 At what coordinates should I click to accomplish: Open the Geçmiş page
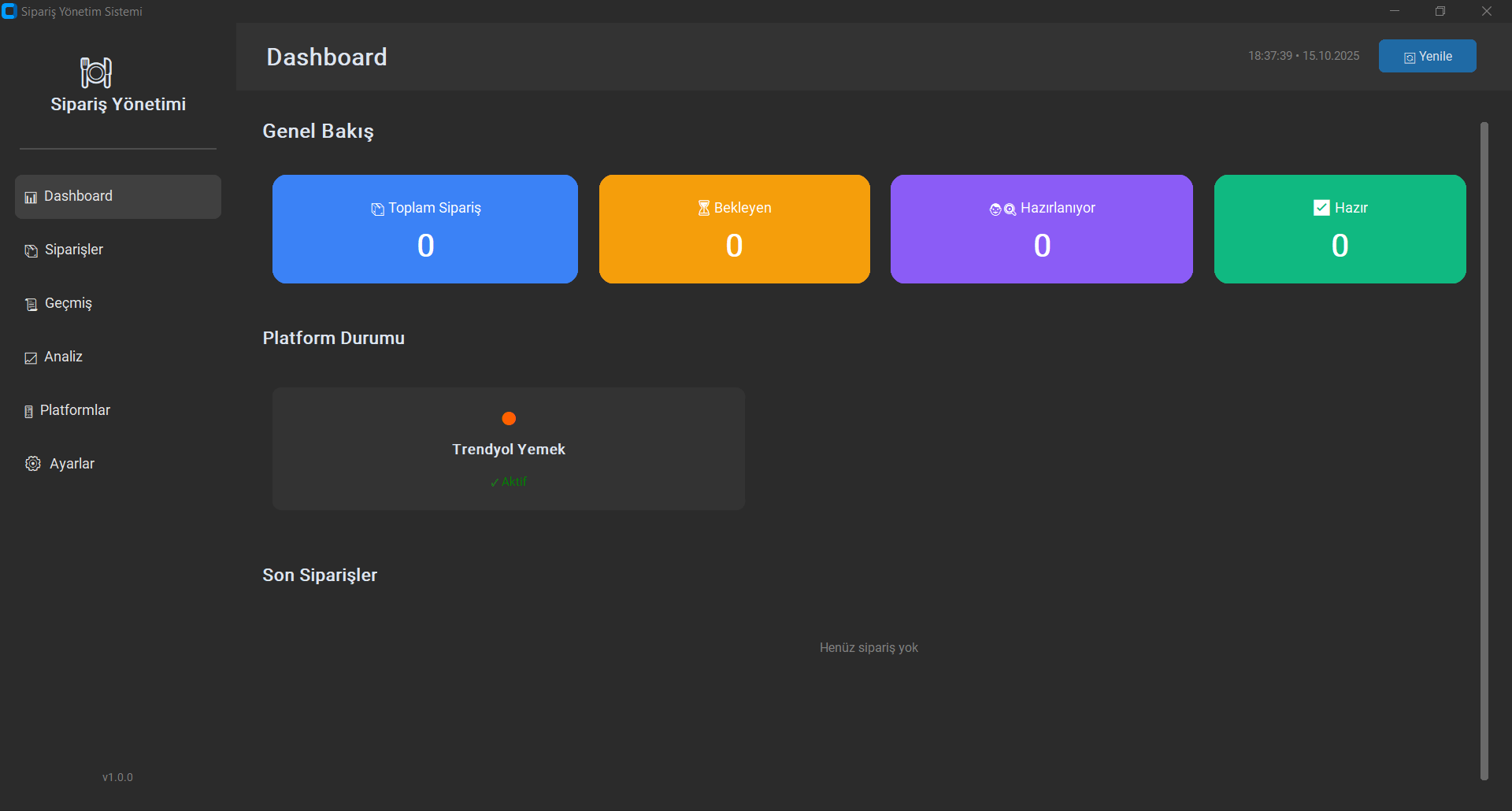(118, 304)
